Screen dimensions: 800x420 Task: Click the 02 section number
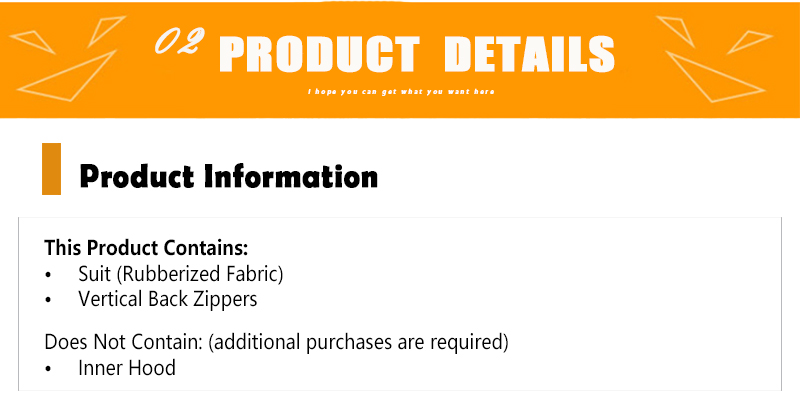click(179, 41)
